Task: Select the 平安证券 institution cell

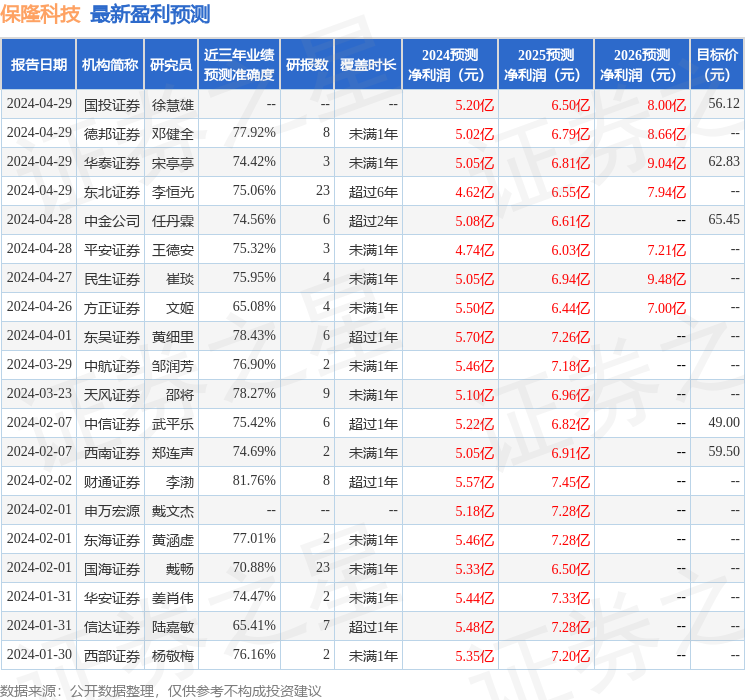Action: (x=112, y=250)
